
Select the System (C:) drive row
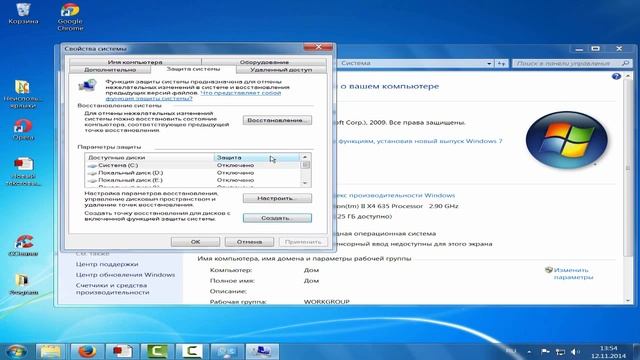pyautogui.click(x=192, y=165)
